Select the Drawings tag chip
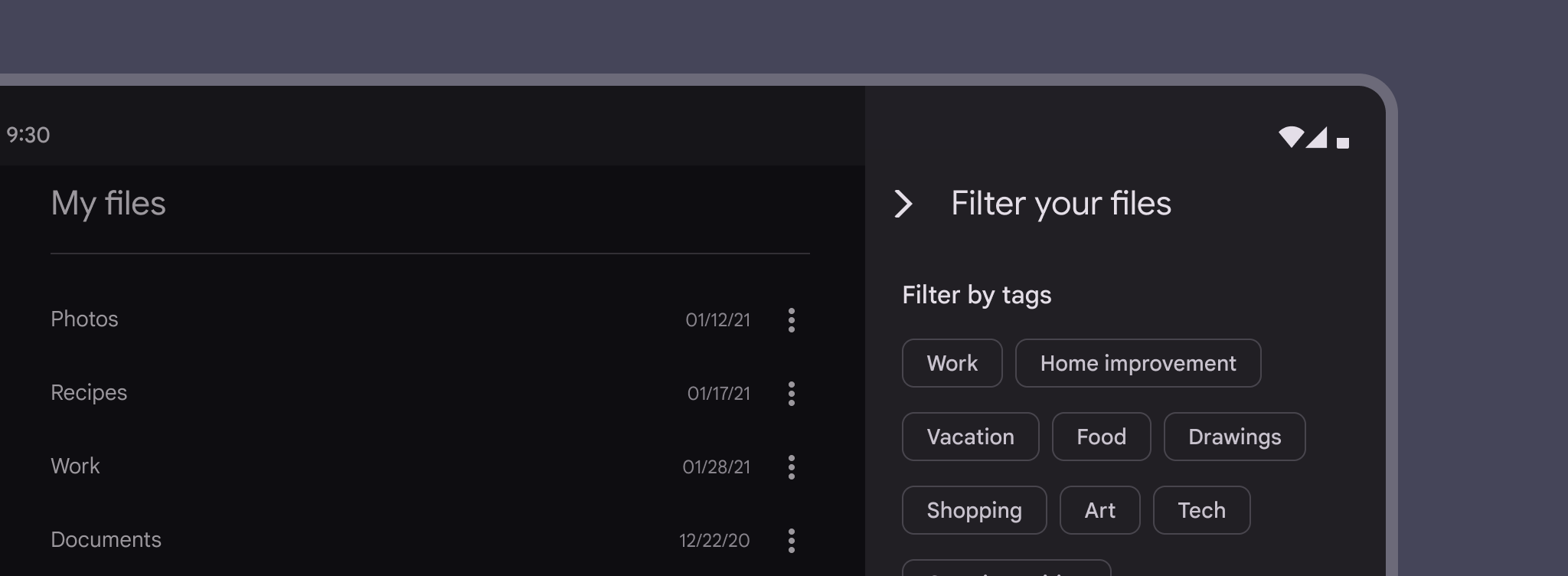Viewport: 1568px width, 576px height. (x=1234, y=437)
